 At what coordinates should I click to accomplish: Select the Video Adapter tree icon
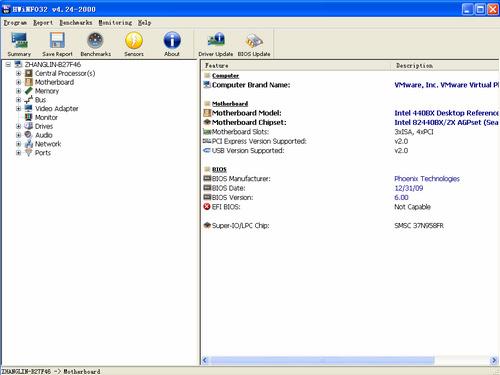(x=29, y=108)
